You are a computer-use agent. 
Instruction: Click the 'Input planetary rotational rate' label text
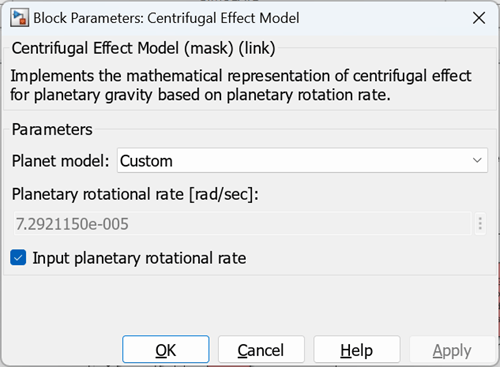139,258
